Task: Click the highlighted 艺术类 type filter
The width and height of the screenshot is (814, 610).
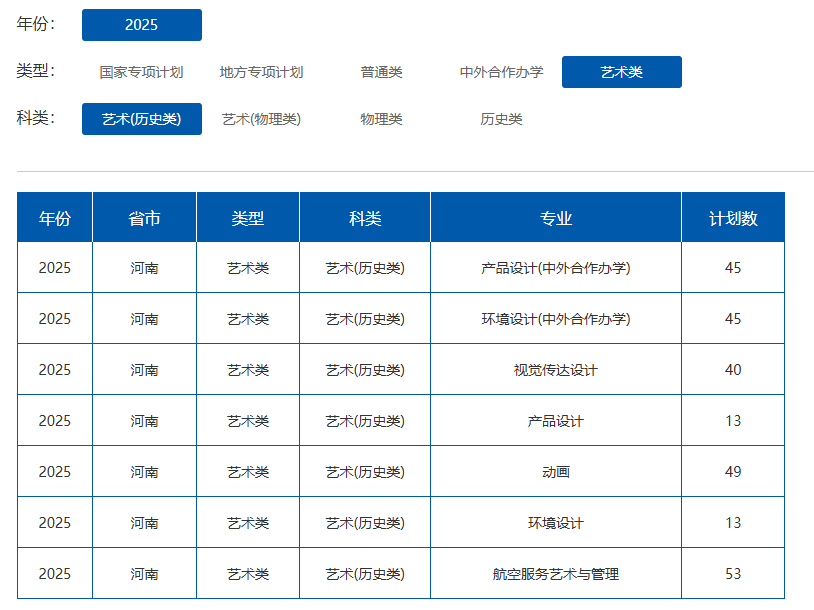Action: tap(622, 72)
